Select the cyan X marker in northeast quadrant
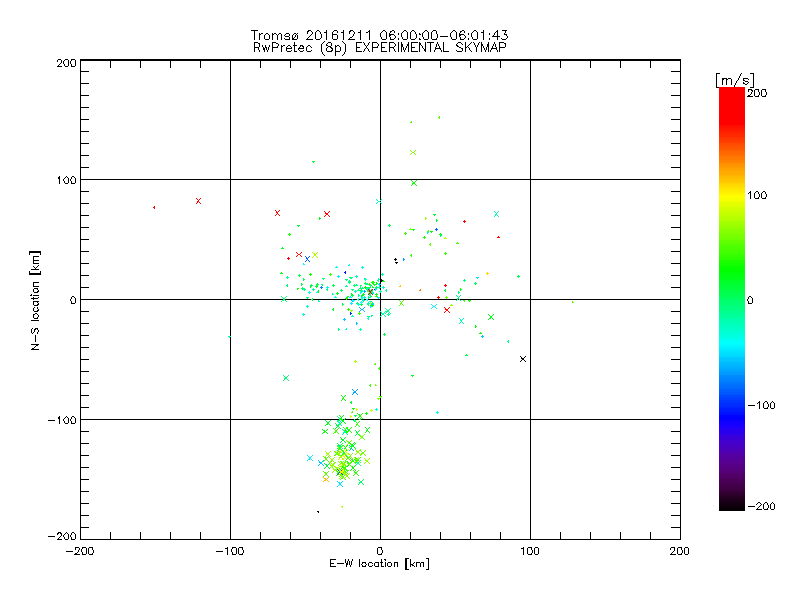Screen dimensions: 800x600 (x=496, y=214)
